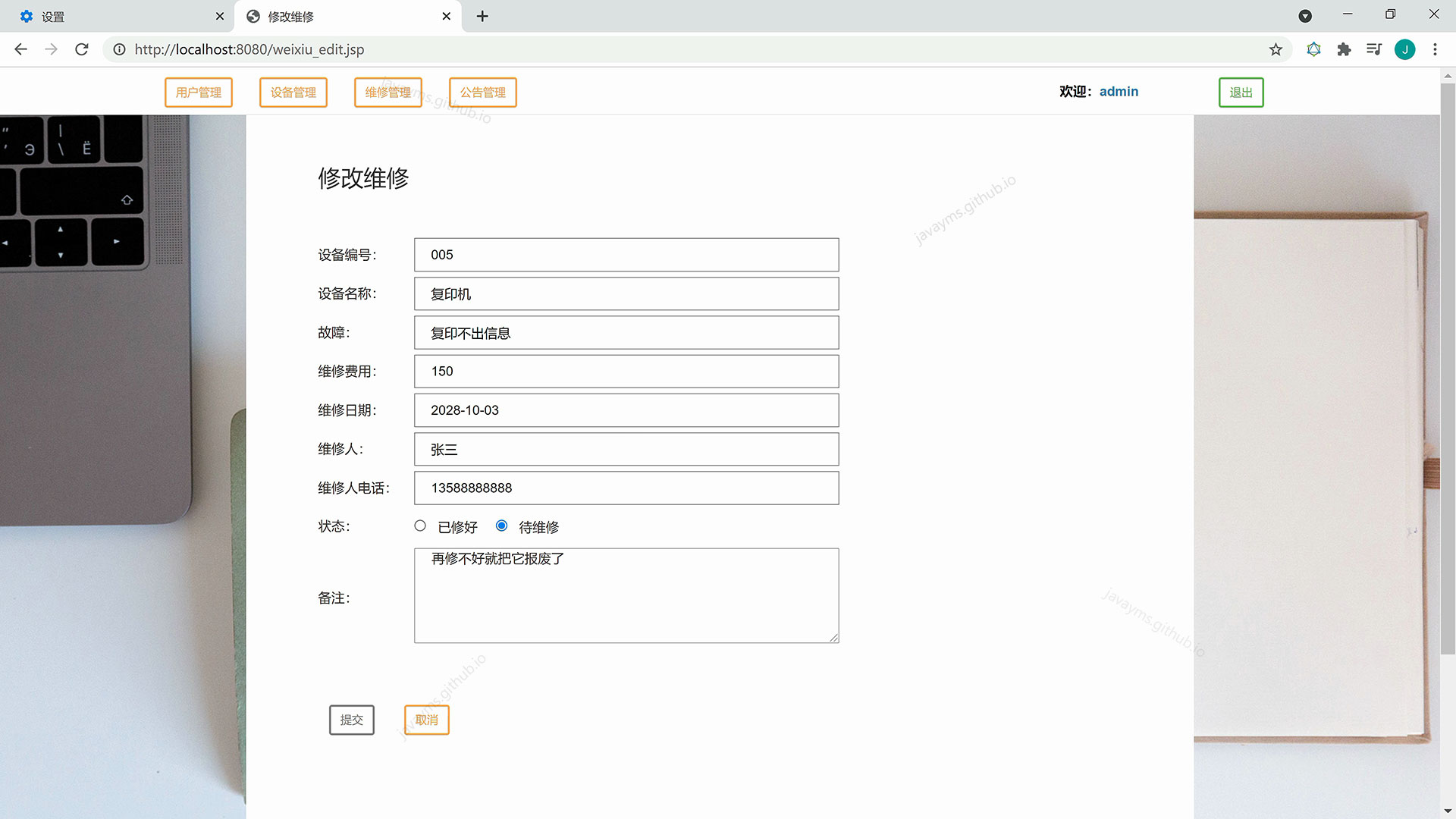Open the tab search dropdown arrow
This screenshot has width=1456, height=819.
point(1305,16)
